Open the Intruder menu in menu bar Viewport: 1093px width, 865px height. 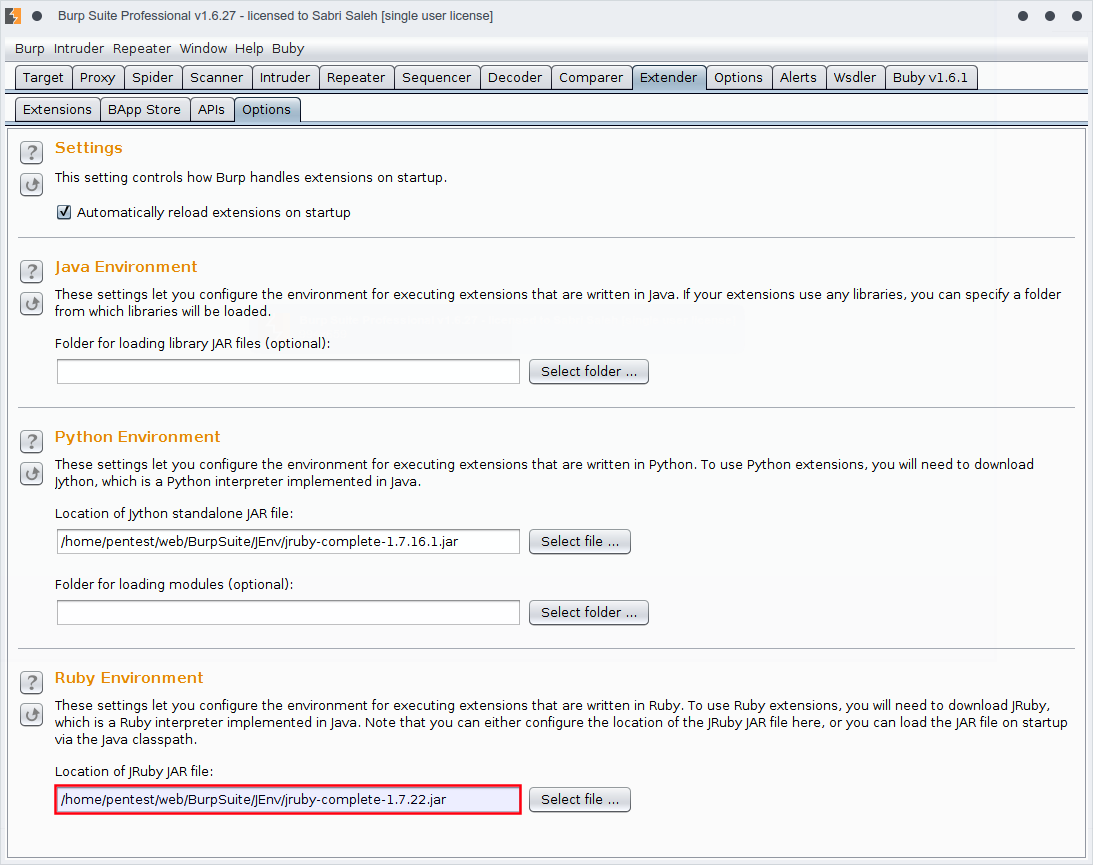(x=78, y=48)
